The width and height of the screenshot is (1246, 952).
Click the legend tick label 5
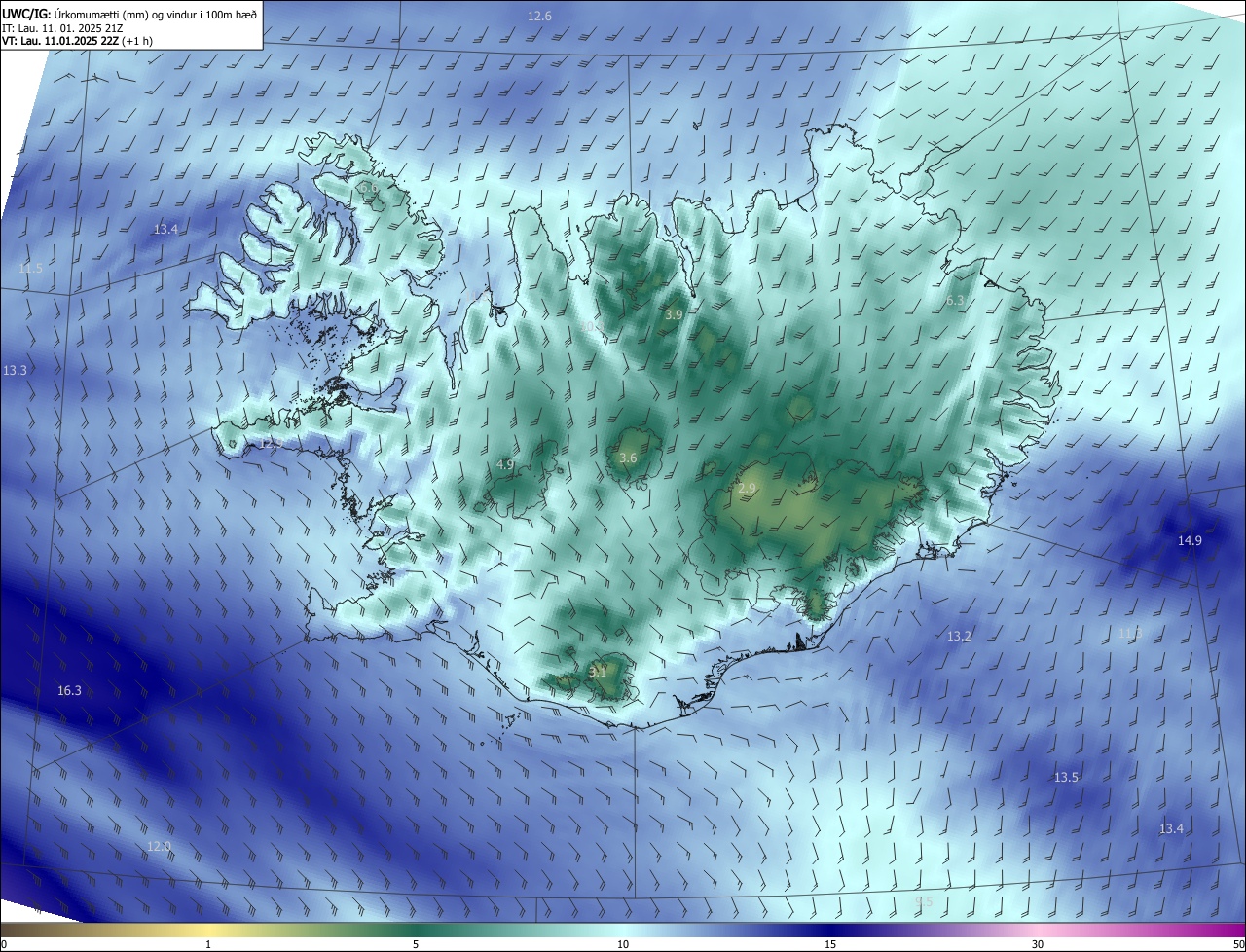click(416, 944)
